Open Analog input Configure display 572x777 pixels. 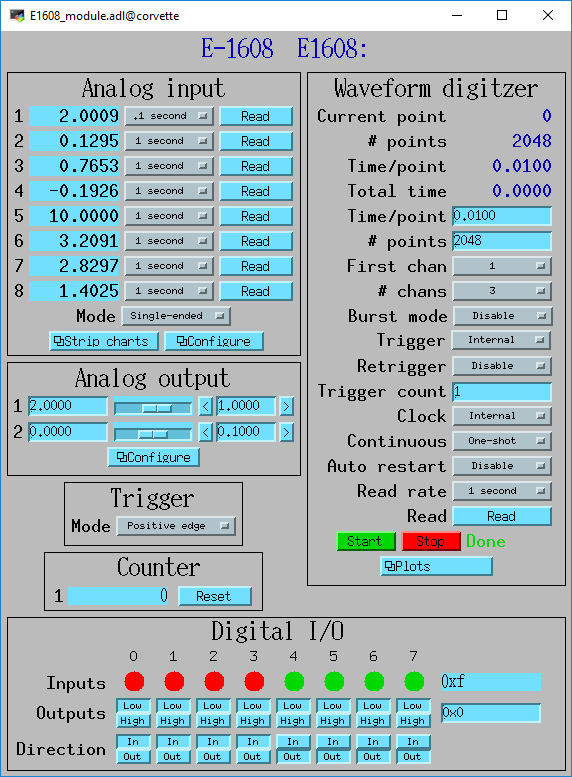pyautogui.click(x=214, y=341)
